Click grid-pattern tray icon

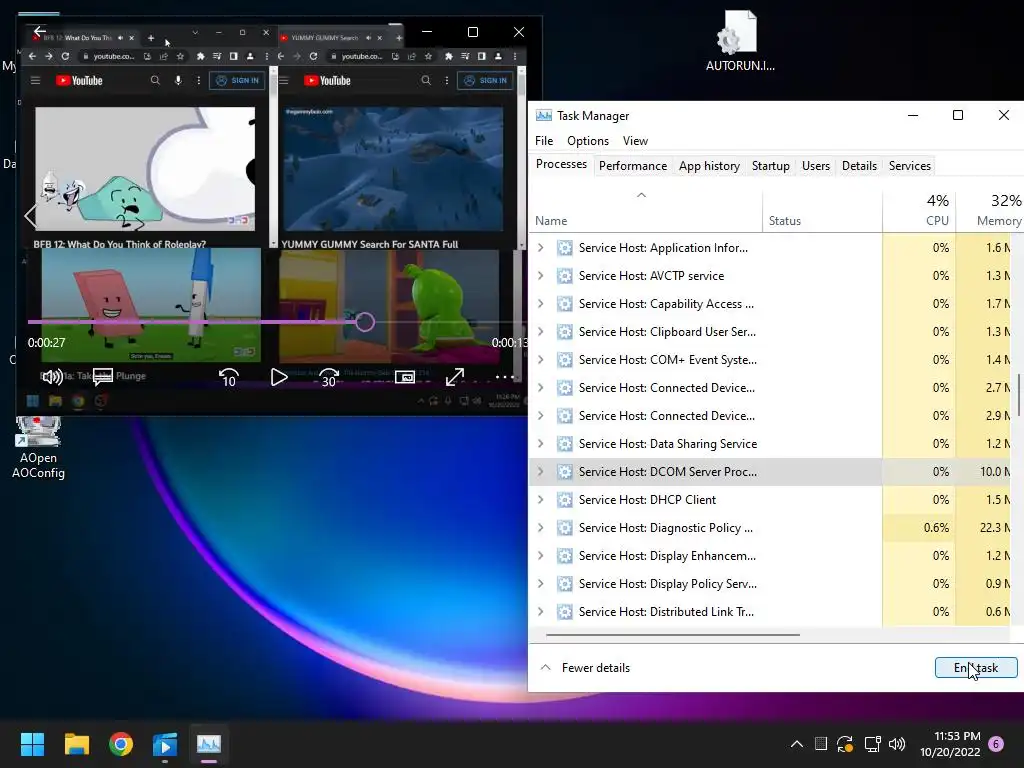tap(821, 744)
